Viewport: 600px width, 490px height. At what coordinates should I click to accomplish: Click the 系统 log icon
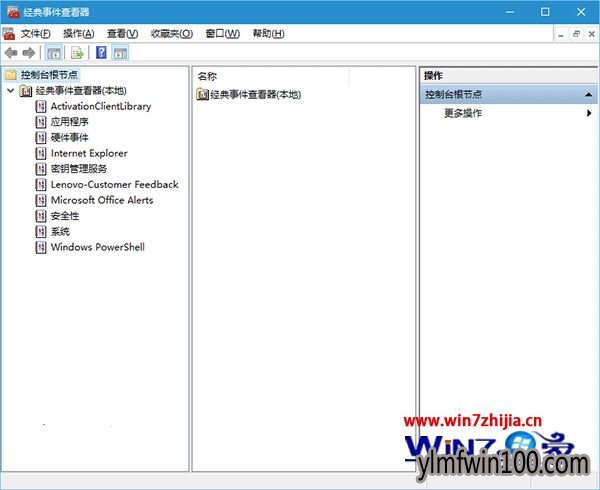(x=41, y=232)
